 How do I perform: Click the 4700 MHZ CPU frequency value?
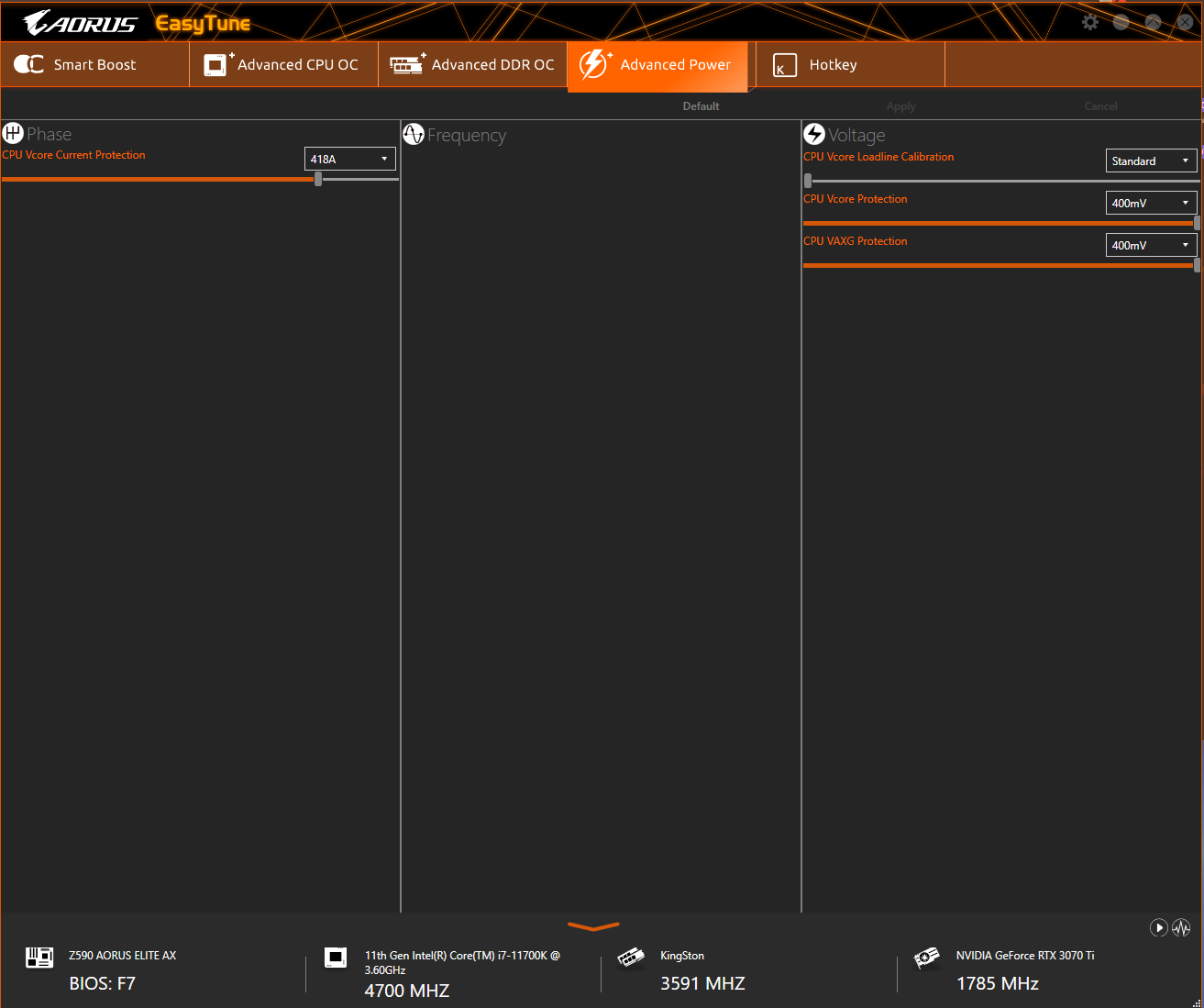[407, 991]
